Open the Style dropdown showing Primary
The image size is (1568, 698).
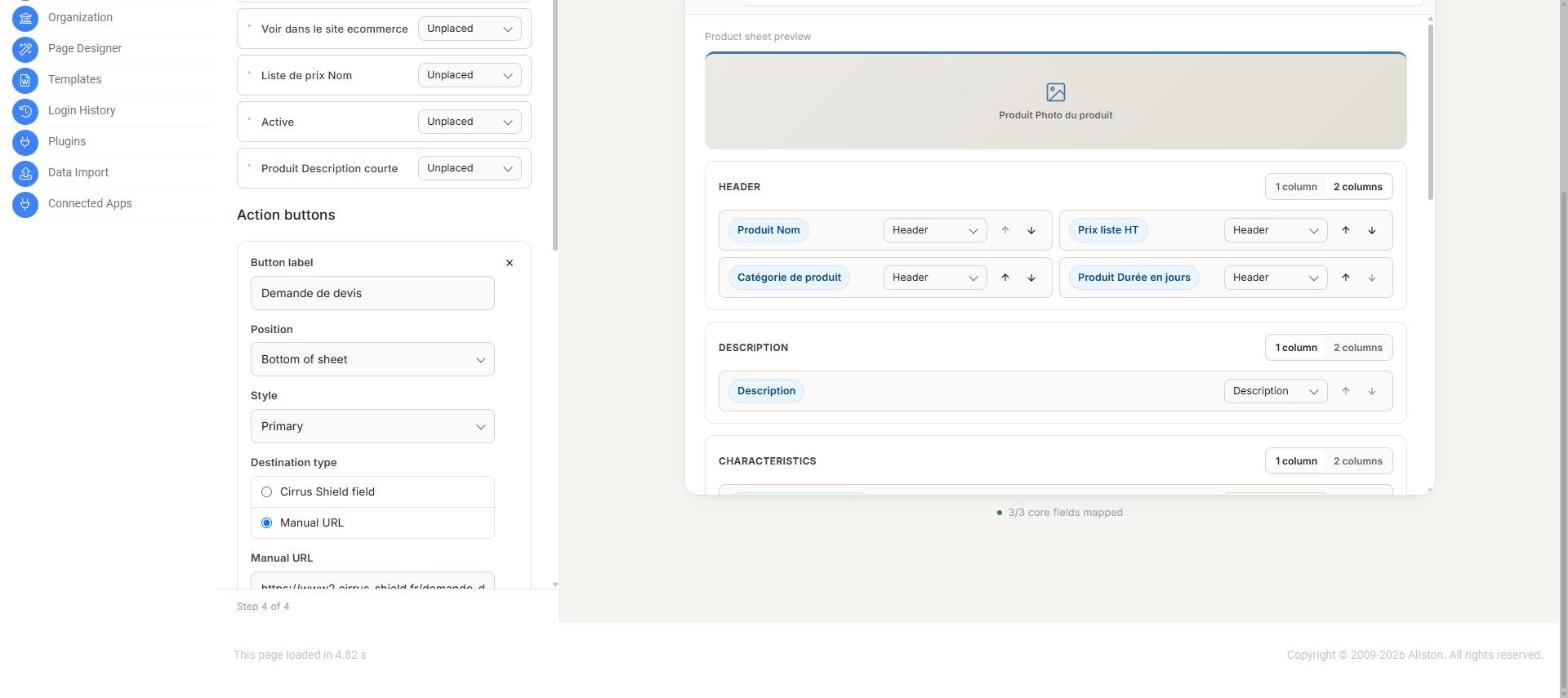372,426
